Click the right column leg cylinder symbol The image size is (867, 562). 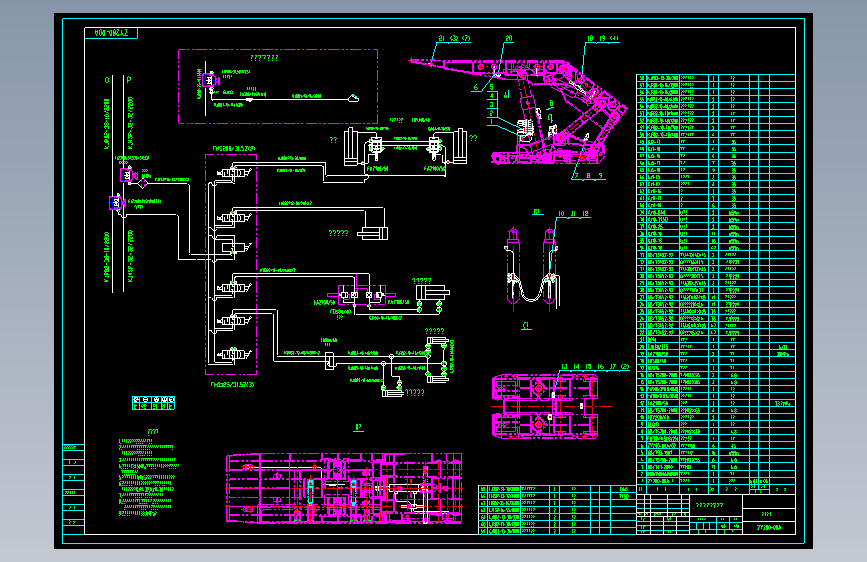(x=460, y=147)
